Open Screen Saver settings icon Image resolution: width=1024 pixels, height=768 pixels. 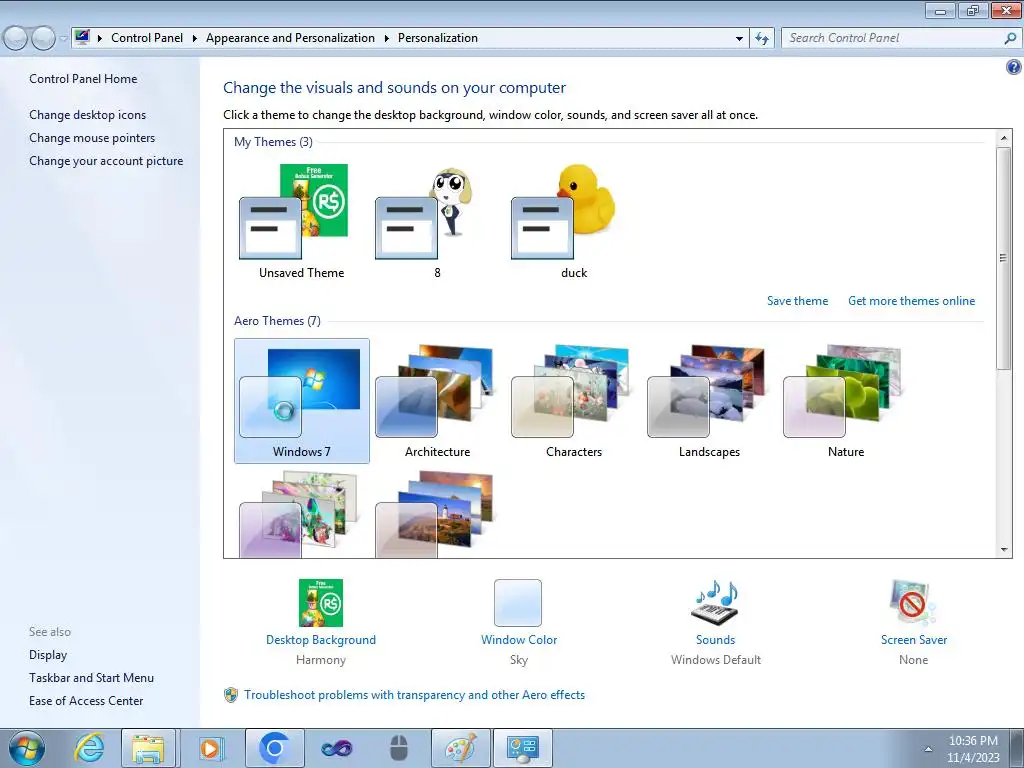click(x=913, y=602)
